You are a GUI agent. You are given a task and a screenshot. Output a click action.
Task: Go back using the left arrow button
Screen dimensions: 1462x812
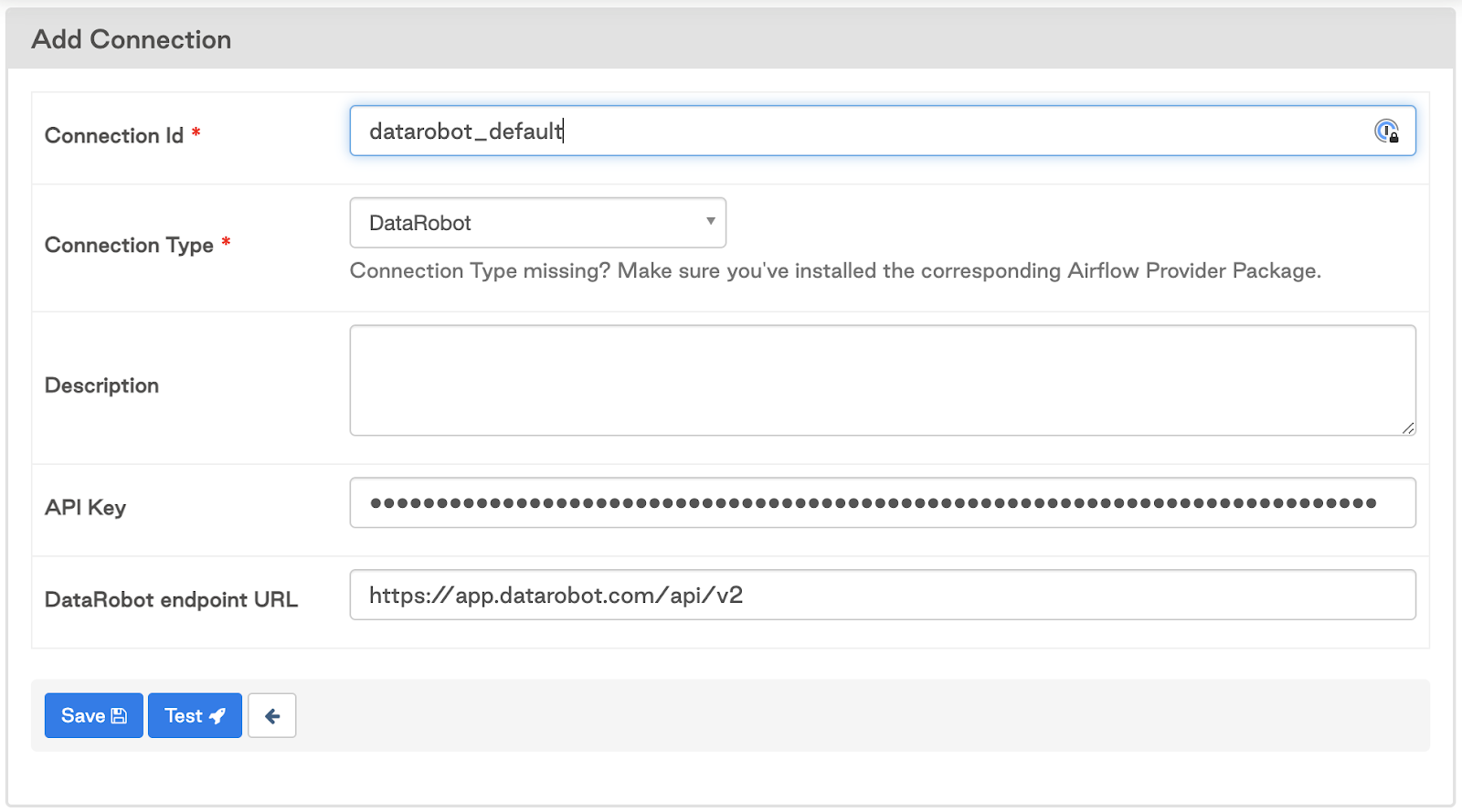click(x=271, y=716)
